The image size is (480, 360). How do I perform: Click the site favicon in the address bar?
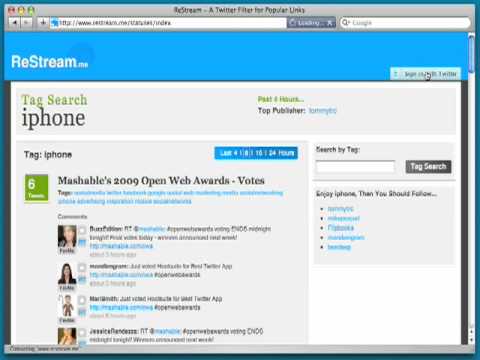55,23
